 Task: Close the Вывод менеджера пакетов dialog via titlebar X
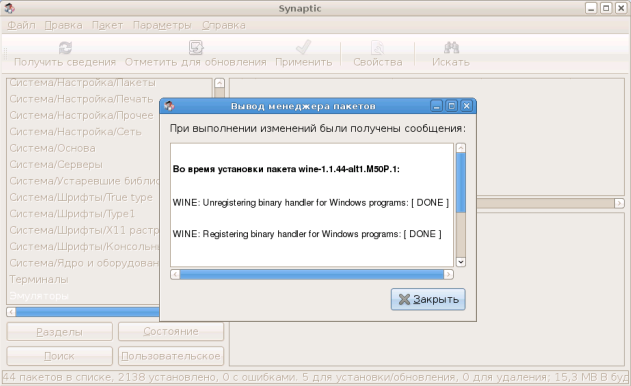pos(466,106)
